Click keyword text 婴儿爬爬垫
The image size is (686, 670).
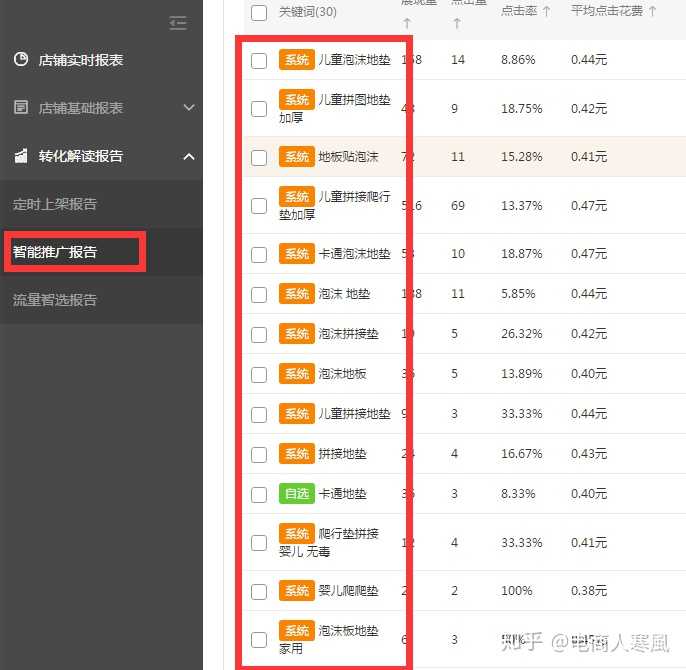click(x=348, y=591)
